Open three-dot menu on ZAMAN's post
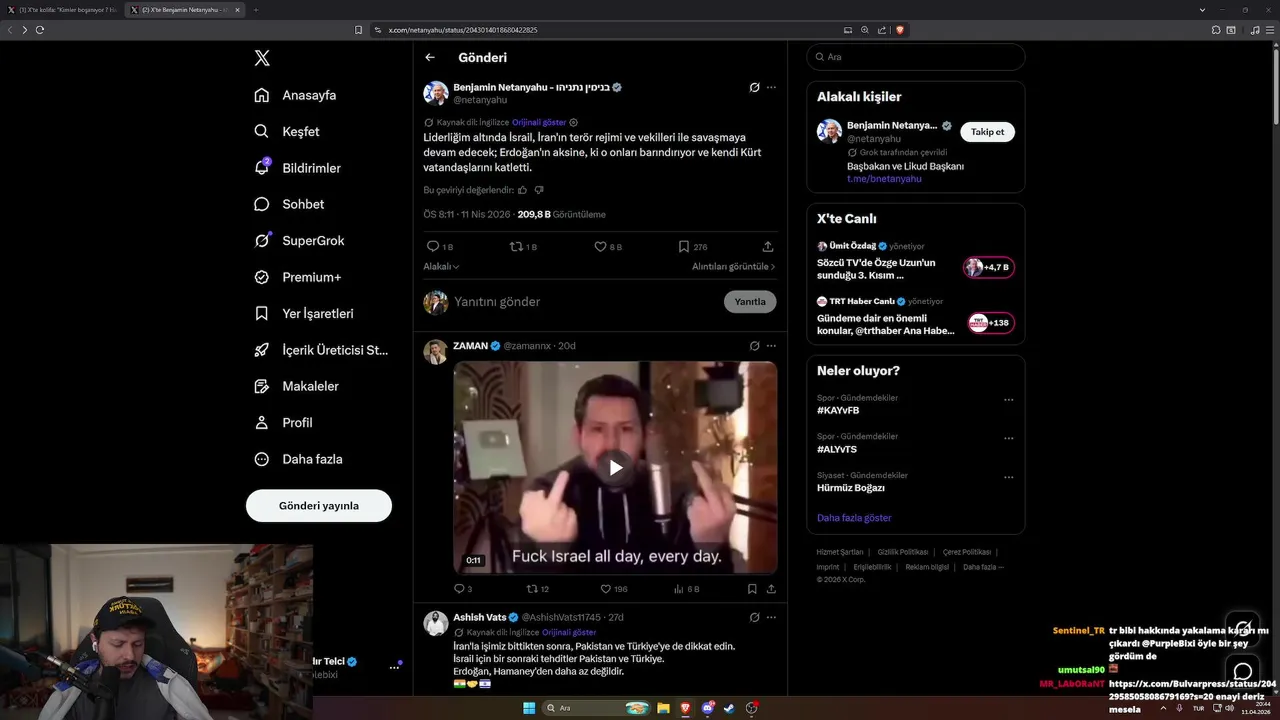The width and height of the screenshot is (1280, 720). (771, 346)
